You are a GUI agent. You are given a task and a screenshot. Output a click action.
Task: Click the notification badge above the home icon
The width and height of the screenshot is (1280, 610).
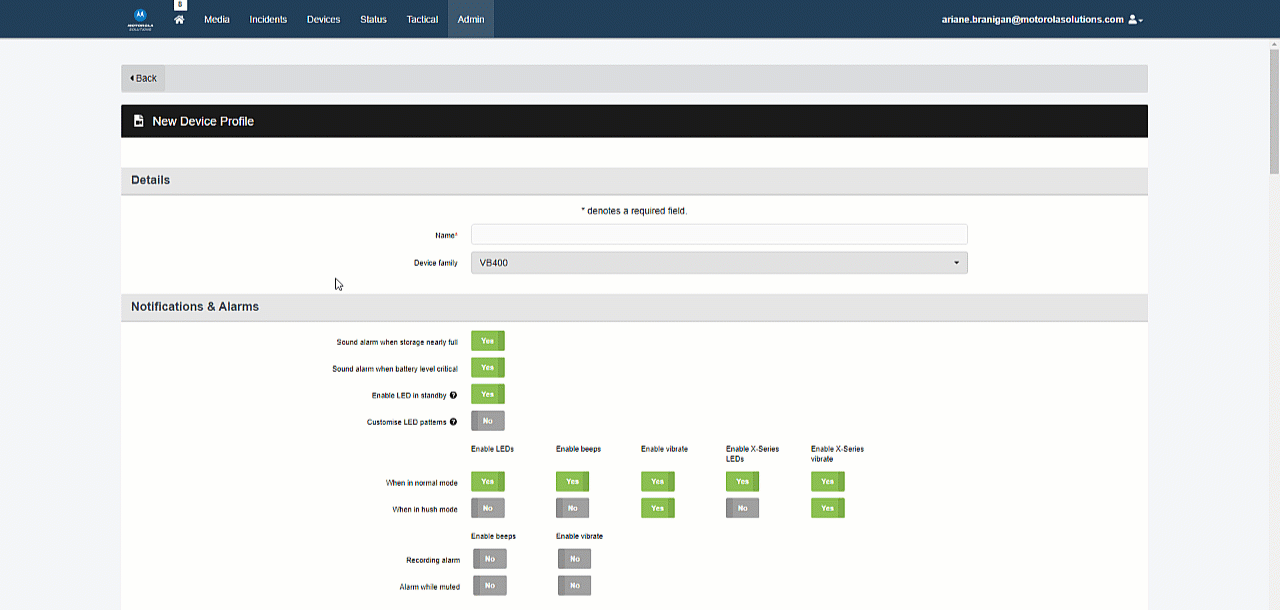(179, 5)
